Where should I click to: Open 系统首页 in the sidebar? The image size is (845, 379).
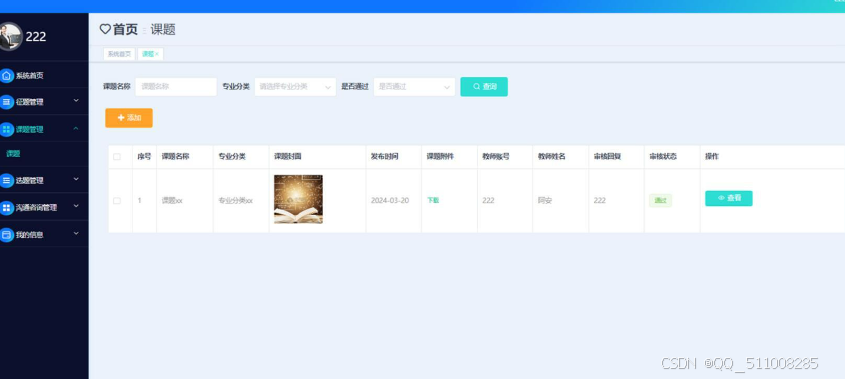(44, 75)
